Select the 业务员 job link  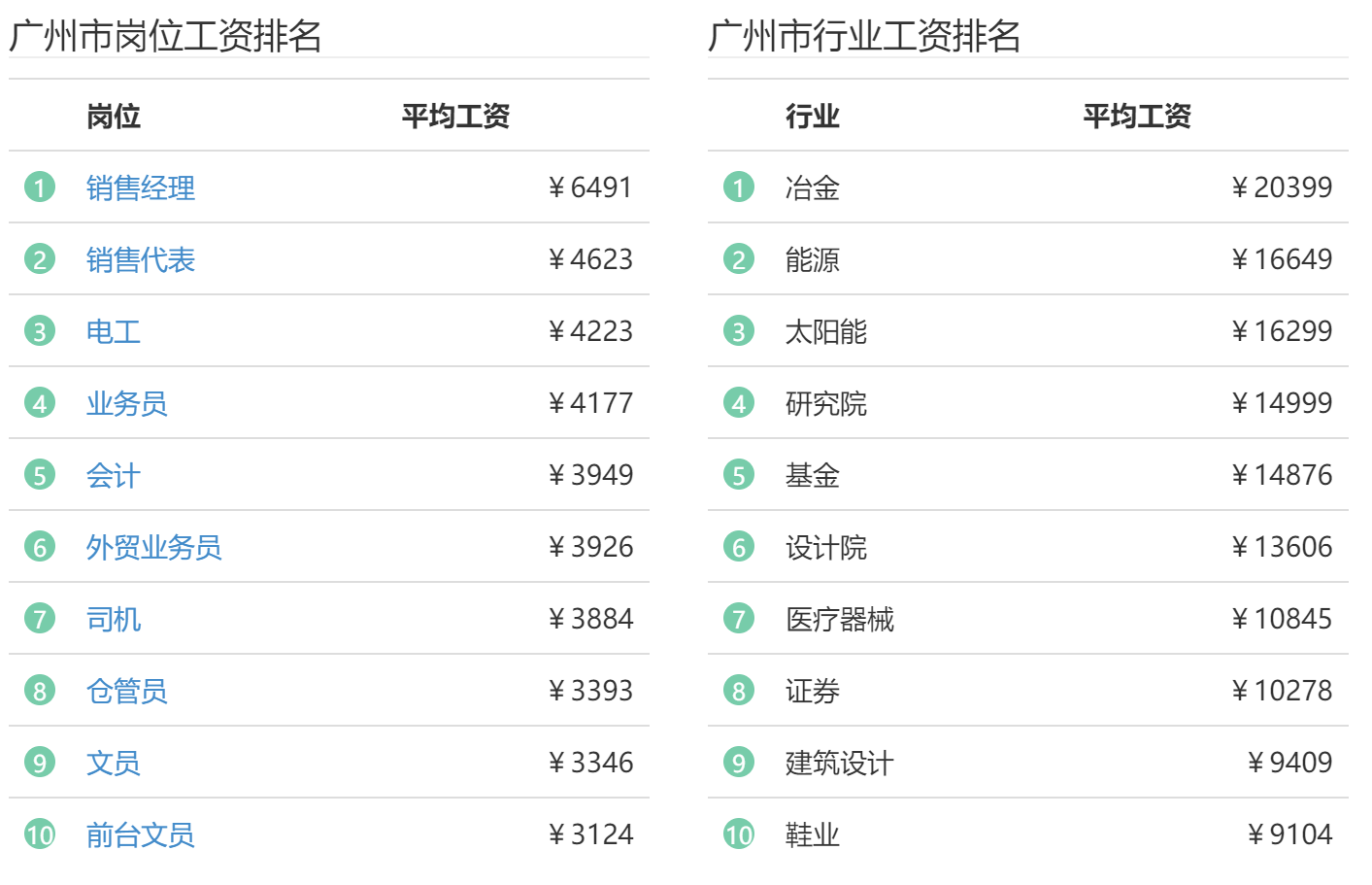[126, 403]
